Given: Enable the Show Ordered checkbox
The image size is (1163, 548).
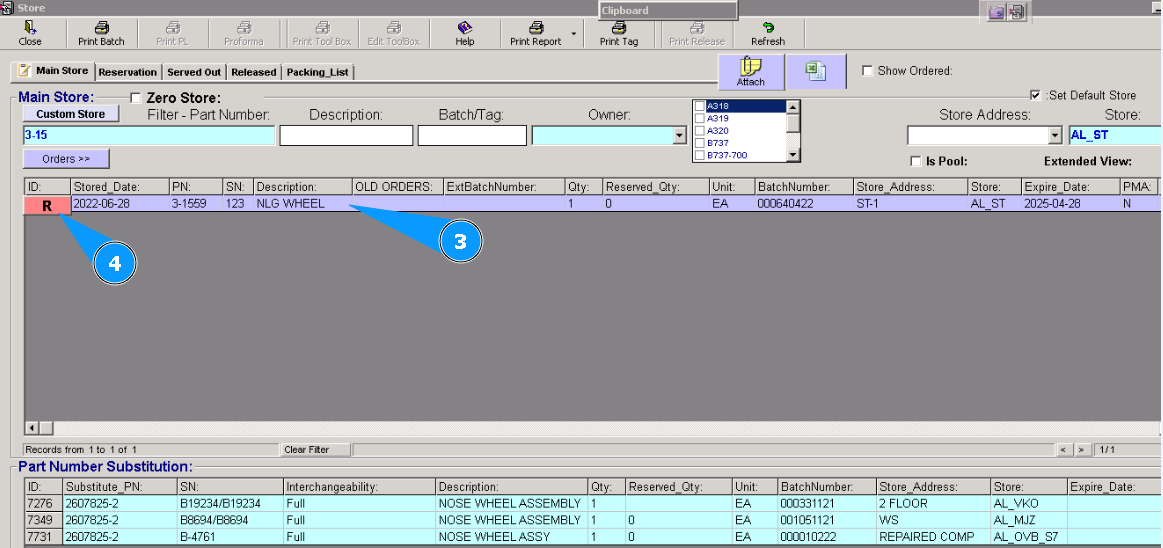Looking at the screenshot, I should click(867, 71).
